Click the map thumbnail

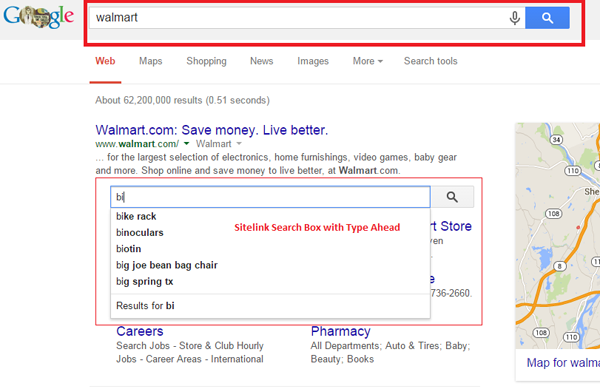(x=558, y=236)
